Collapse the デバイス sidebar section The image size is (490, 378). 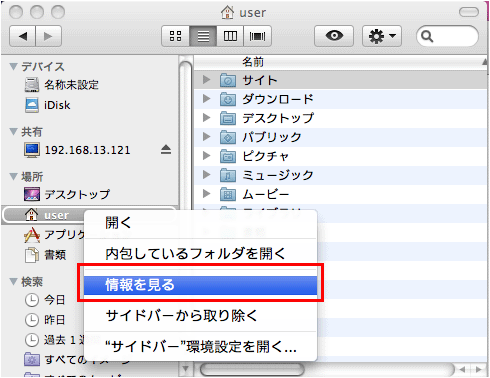(x=13, y=66)
